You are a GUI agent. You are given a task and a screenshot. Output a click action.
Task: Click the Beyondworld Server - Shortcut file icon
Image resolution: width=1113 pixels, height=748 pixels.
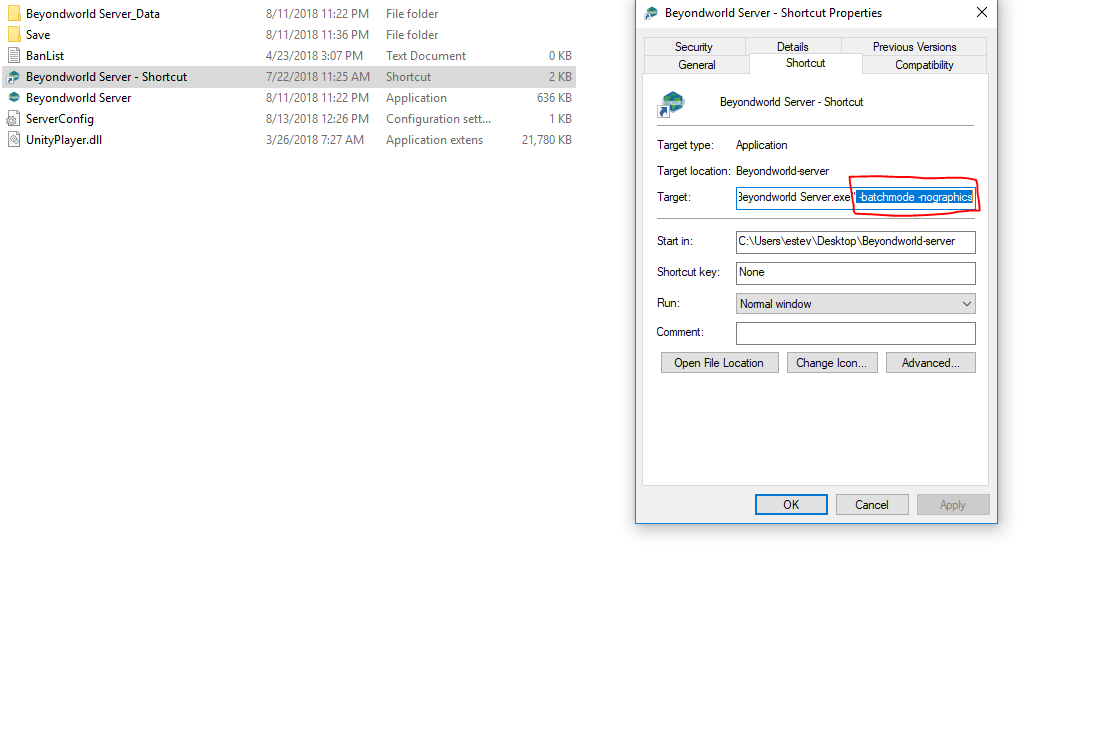[x=13, y=77]
